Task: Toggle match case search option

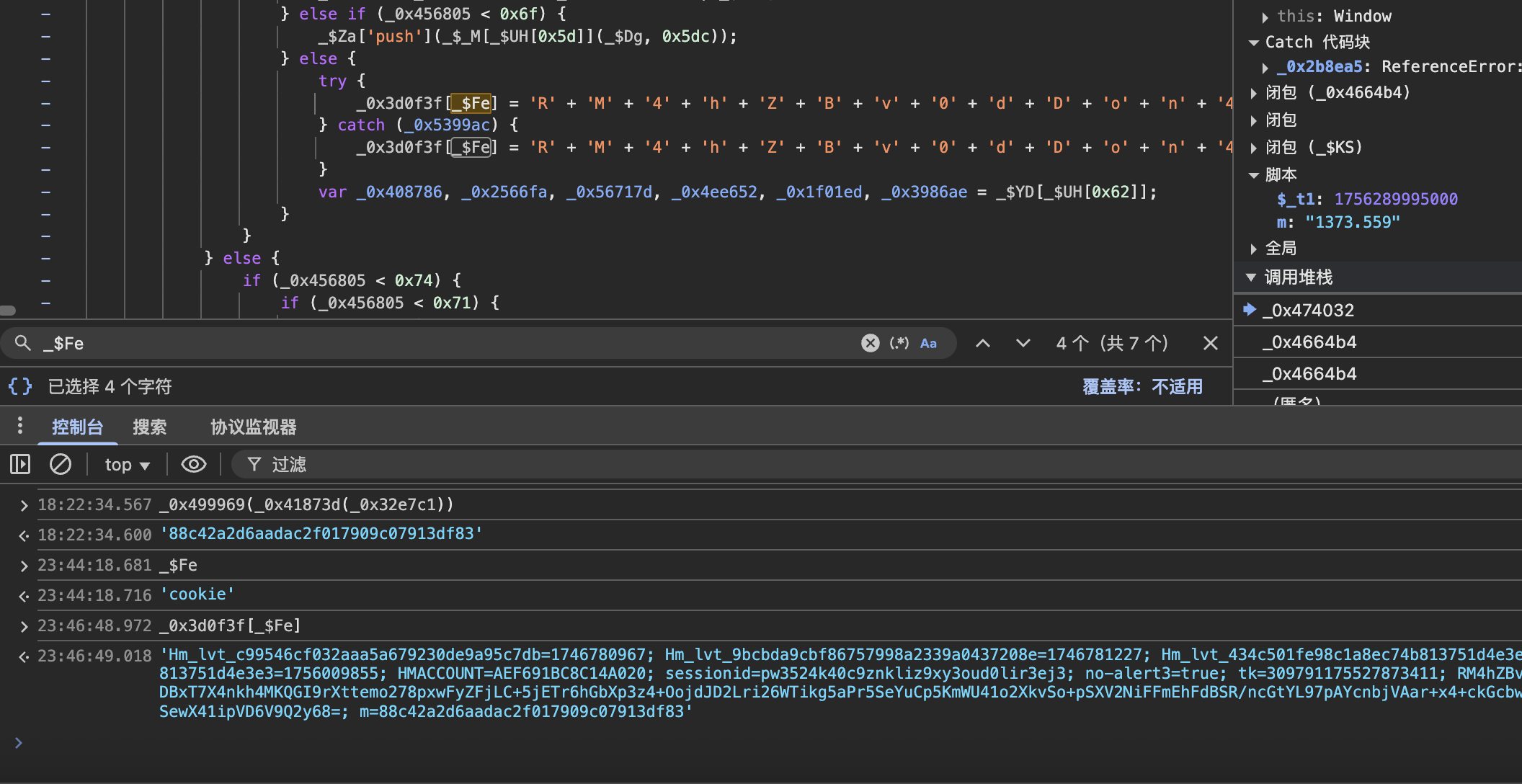Action: 928,343
